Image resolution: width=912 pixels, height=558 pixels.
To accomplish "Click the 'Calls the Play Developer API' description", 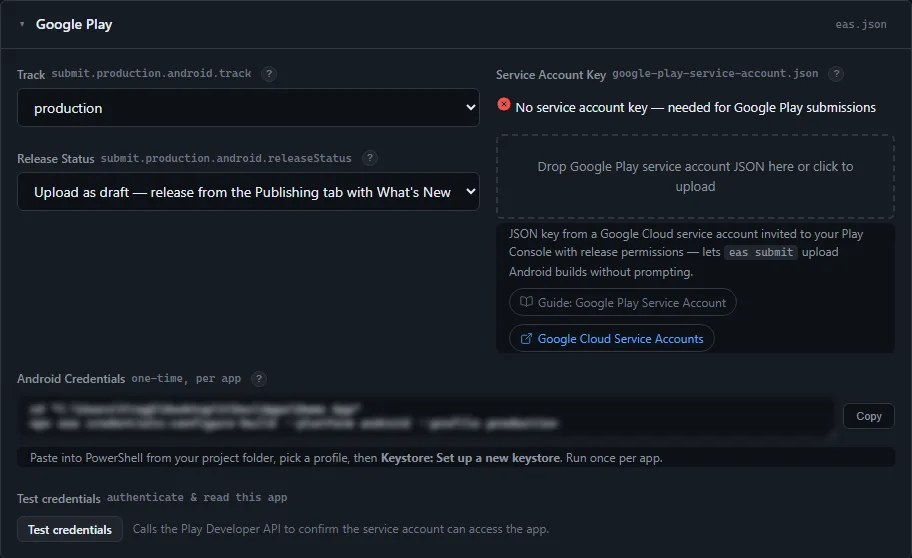I will pyautogui.click(x=341, y=529).
